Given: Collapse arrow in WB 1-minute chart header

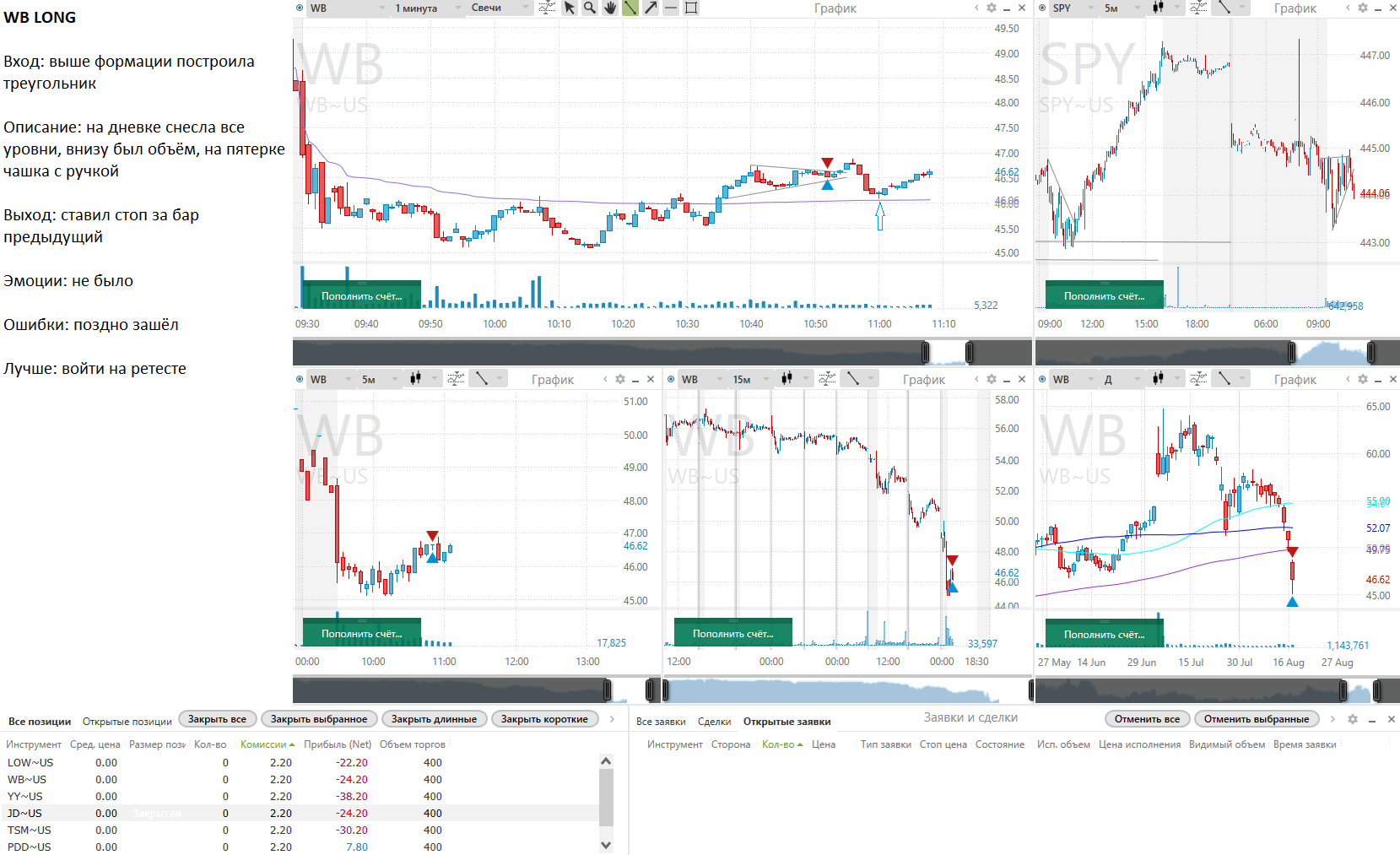Looking at the screenshot, I should (x=976, y=8).
